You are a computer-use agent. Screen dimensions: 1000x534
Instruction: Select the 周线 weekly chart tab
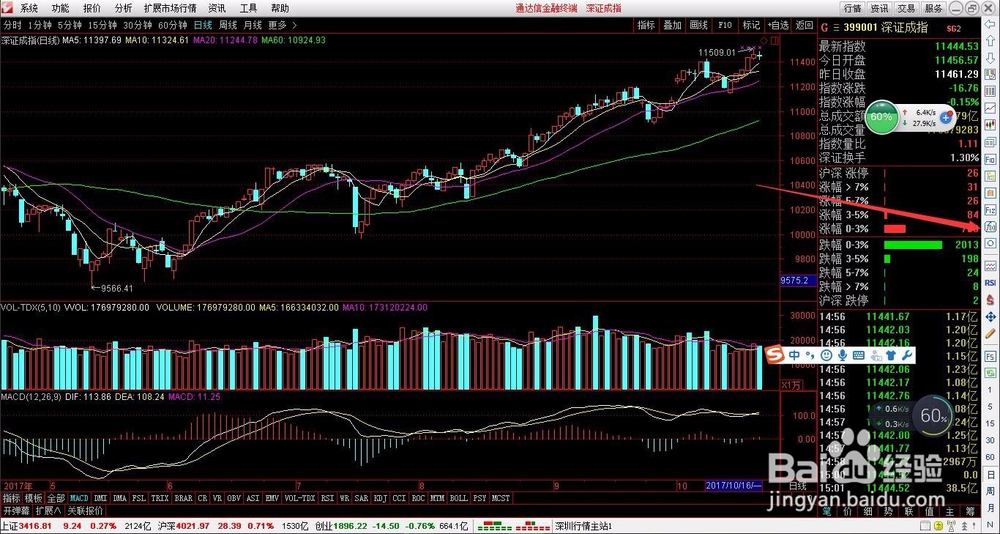point(228,26)
